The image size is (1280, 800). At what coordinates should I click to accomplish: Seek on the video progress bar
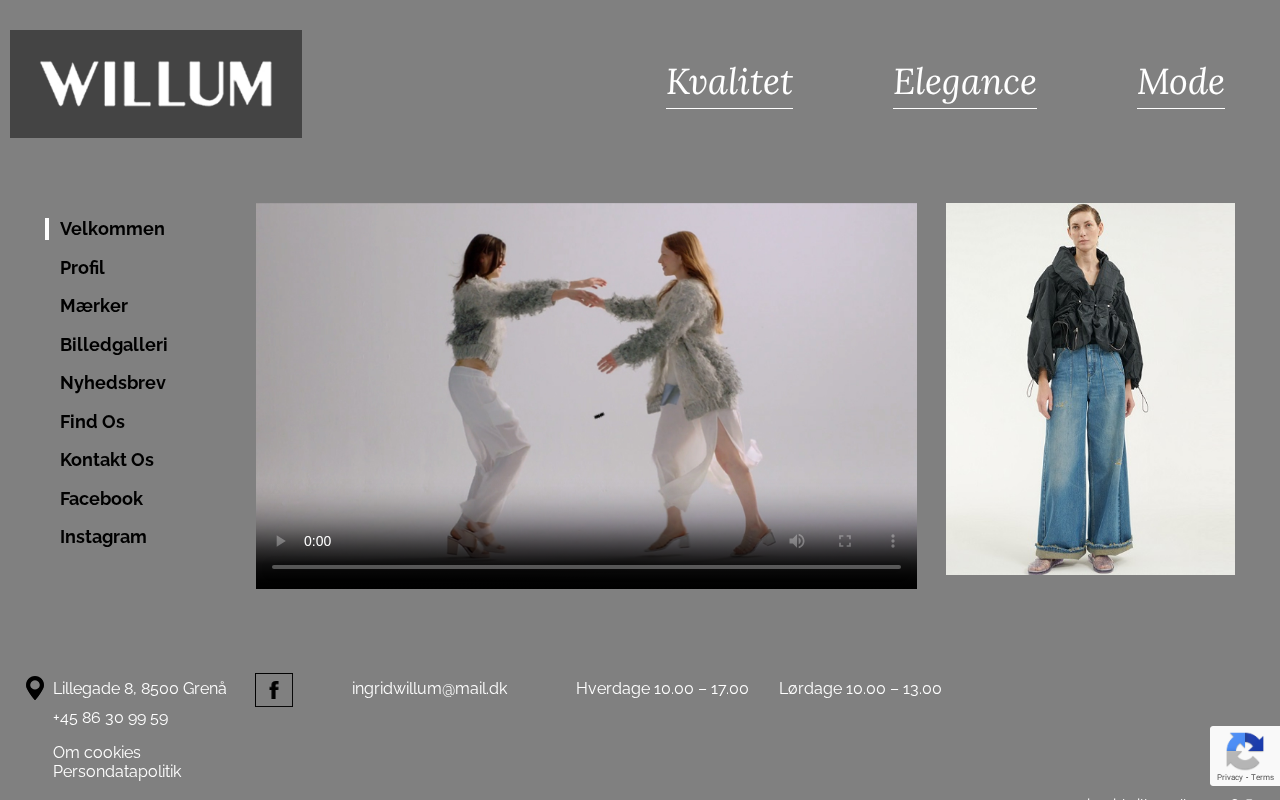pyautogui.click(x=586, y=567)
